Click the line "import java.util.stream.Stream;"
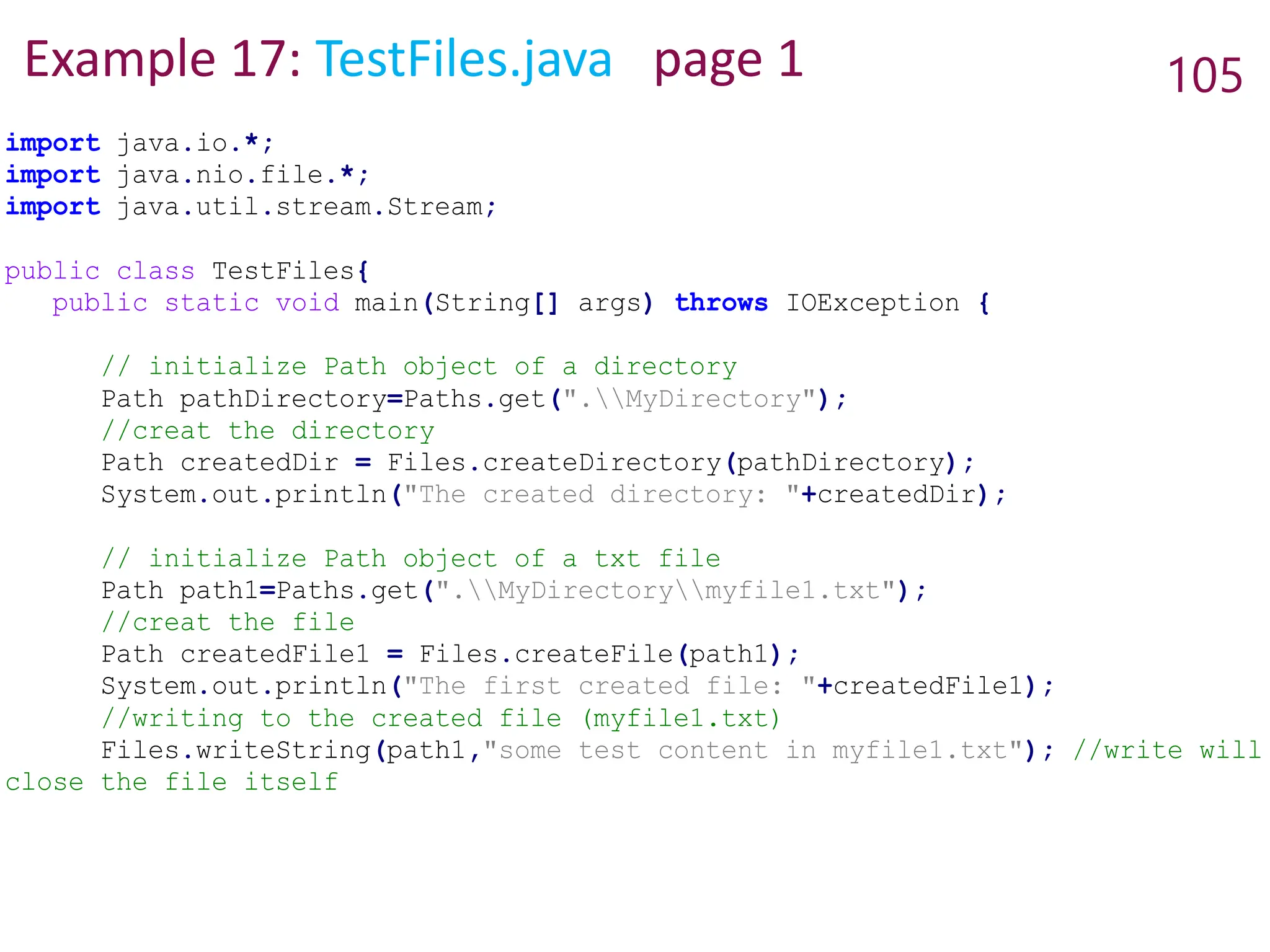Screen dimensions: 1270x952 click(x=251, y=206)
